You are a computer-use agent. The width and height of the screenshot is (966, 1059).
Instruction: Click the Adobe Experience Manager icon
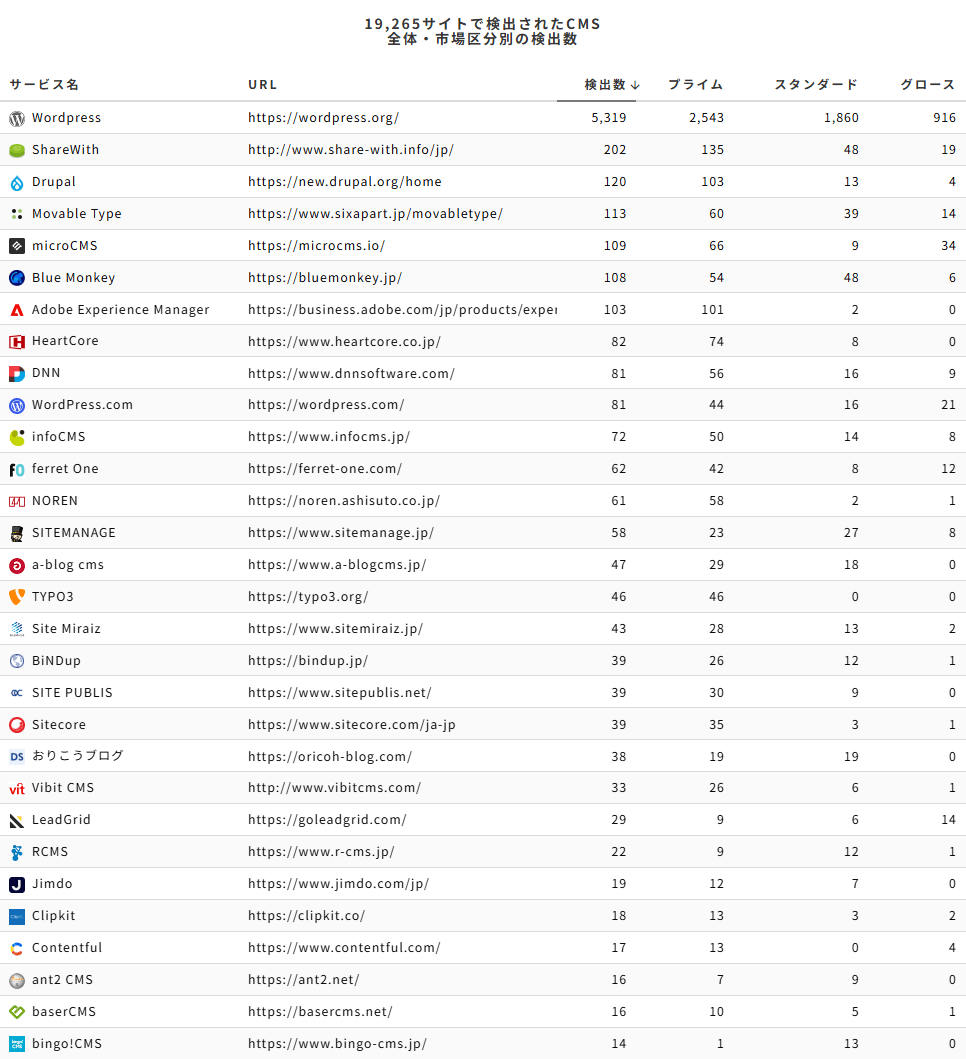(17, 310)
